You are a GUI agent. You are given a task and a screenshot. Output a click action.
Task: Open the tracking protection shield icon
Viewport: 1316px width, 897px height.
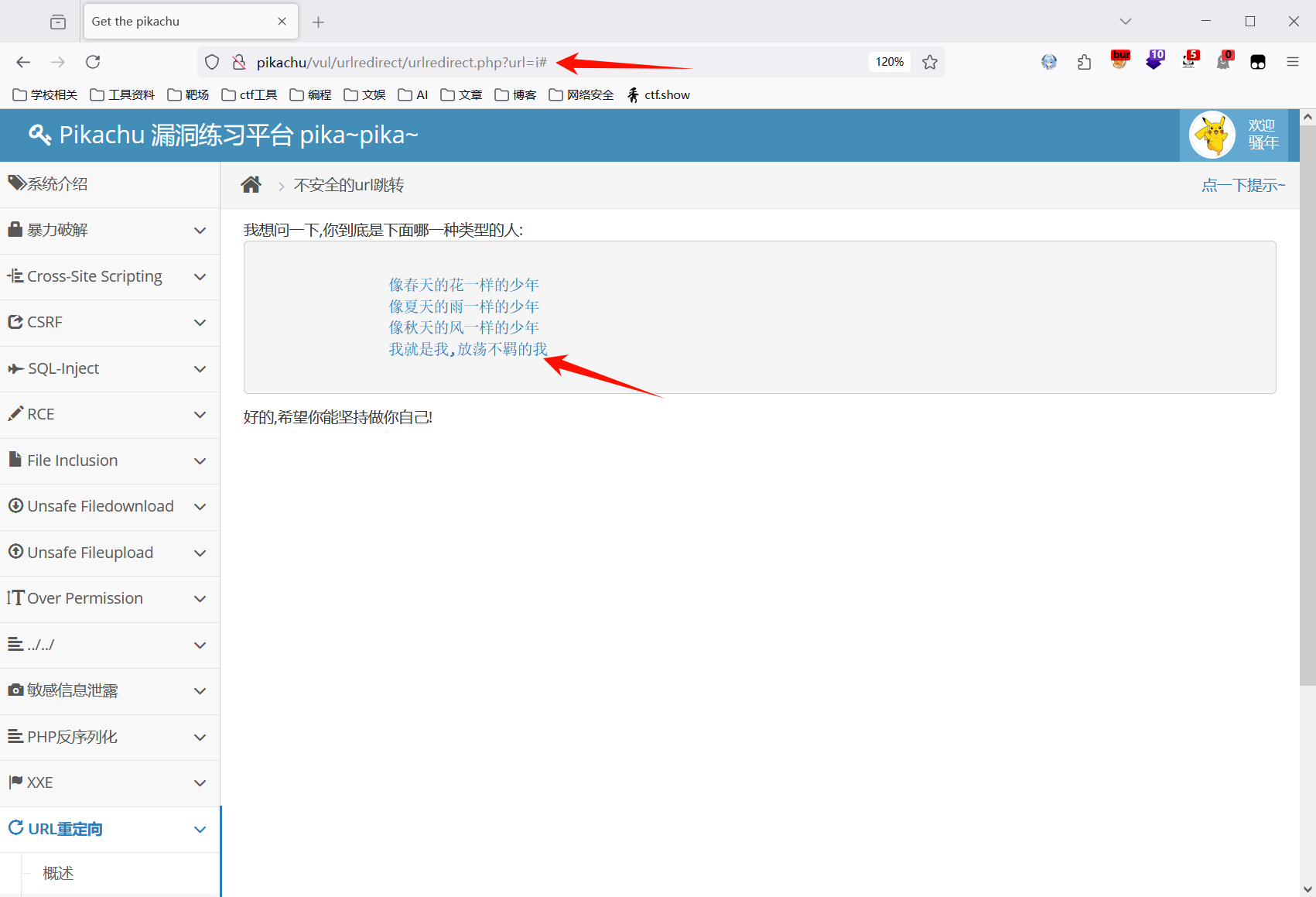pos(212,62)
